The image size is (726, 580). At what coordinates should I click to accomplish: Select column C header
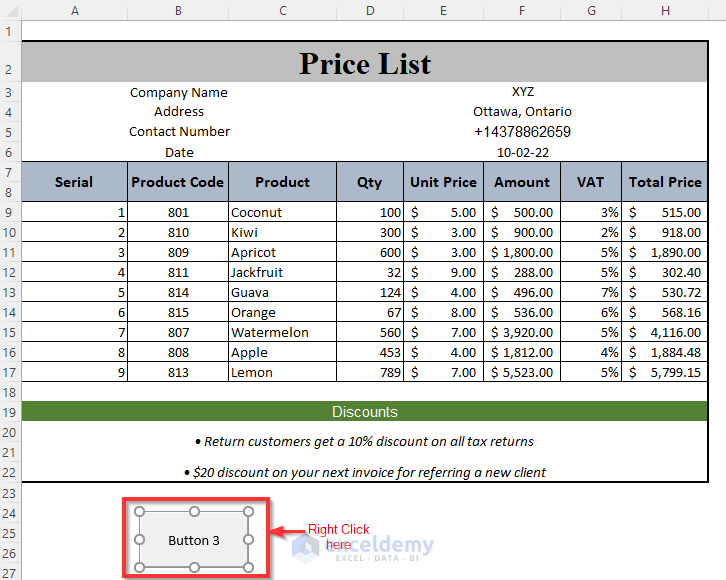pyautogui.click(x=283, y=10)
